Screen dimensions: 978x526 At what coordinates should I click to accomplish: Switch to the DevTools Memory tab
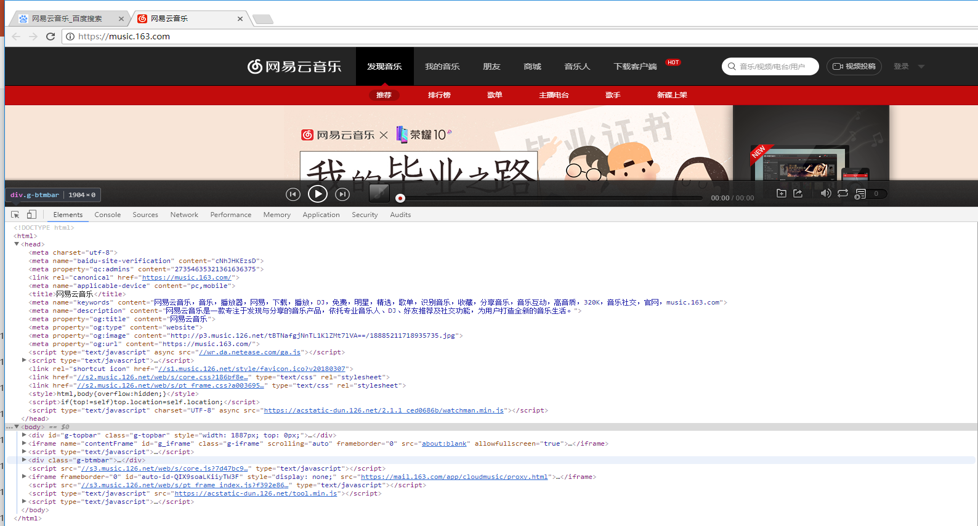(276, 215)
